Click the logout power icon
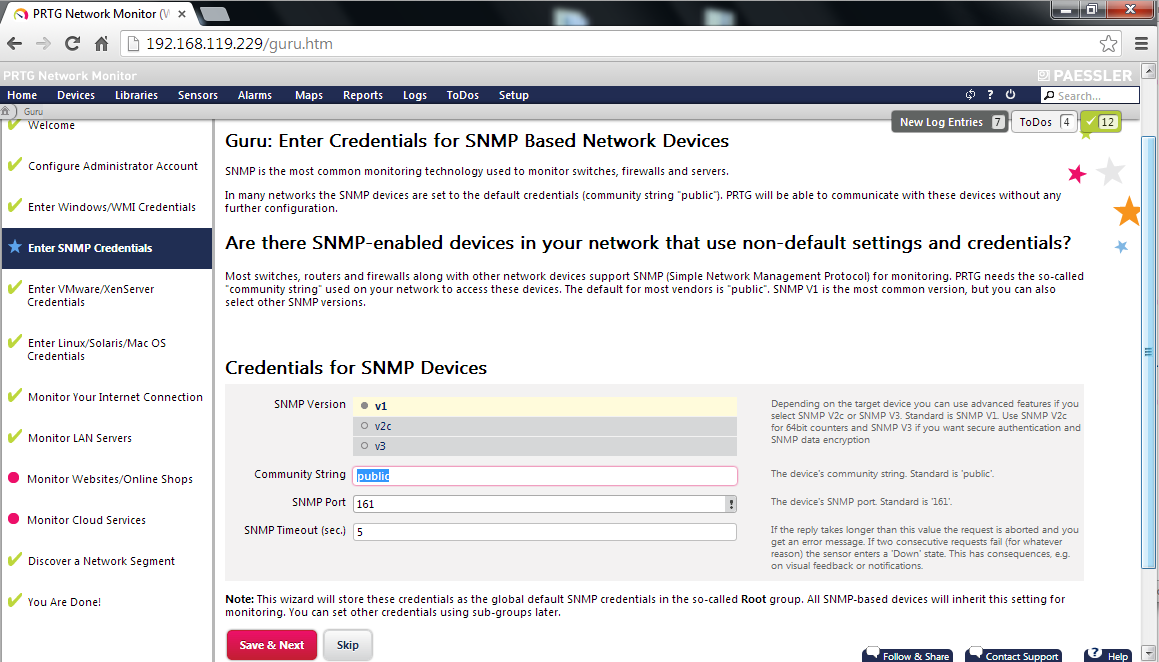Image resolution: width=1159 pixels, height=662 pixels. pyautogui.click(x=1010, y=95)
